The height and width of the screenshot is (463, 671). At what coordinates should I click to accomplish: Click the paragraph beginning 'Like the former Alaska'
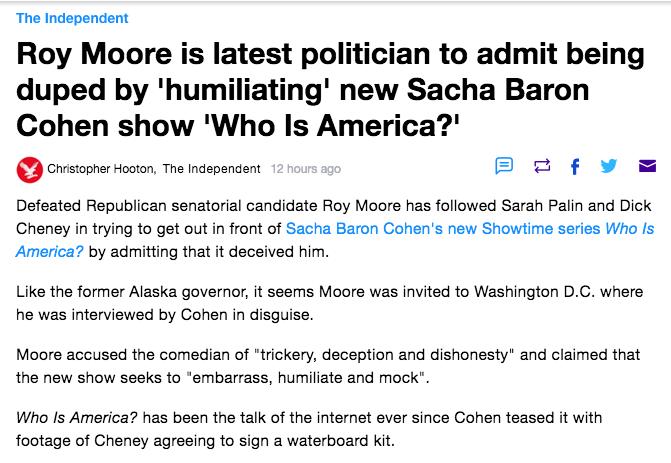[330, 303]
